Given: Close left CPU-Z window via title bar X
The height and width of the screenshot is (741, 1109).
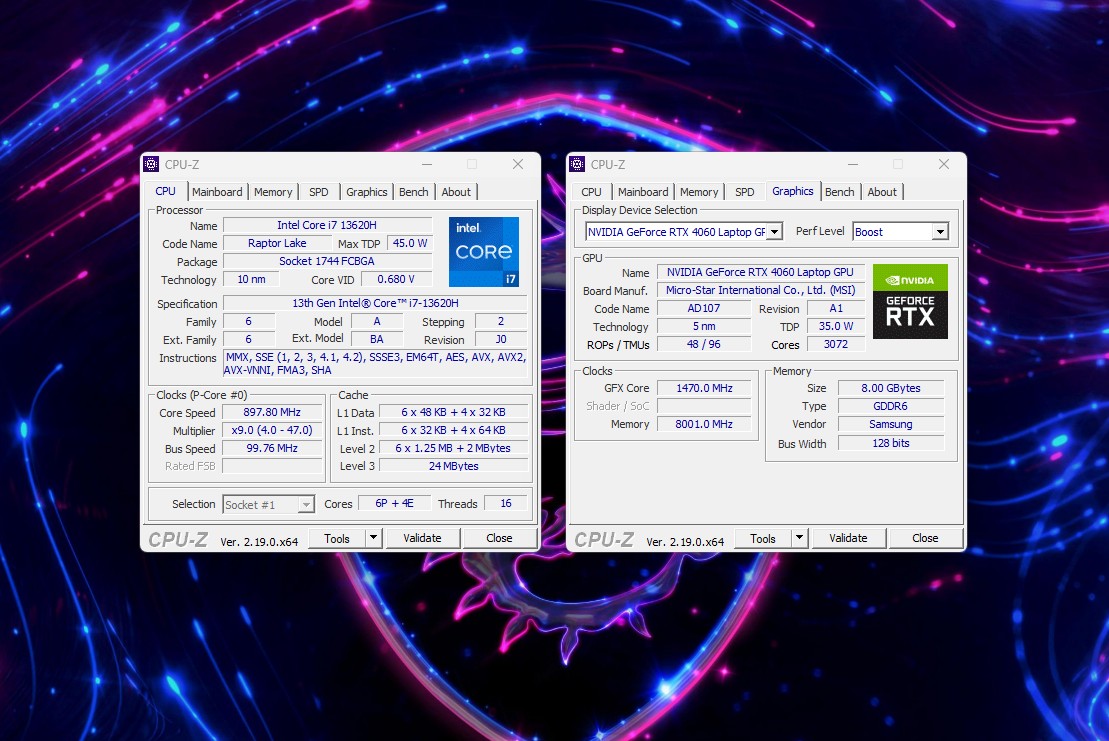Looking at the screenshot, I should (x=518, y=164).
